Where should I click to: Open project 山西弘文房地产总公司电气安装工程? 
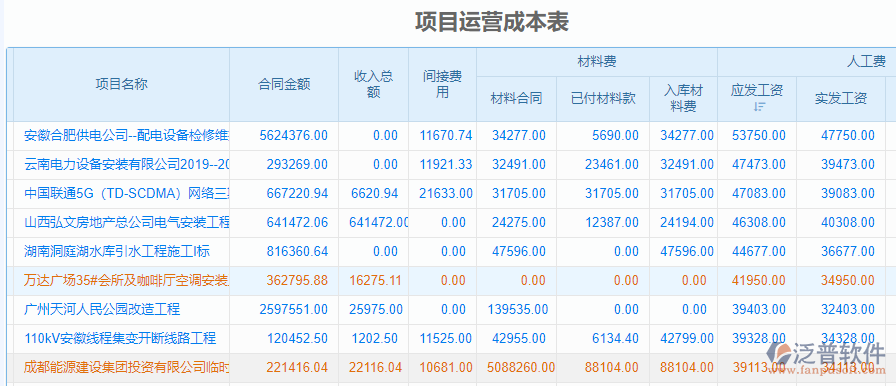coord(127,222)
